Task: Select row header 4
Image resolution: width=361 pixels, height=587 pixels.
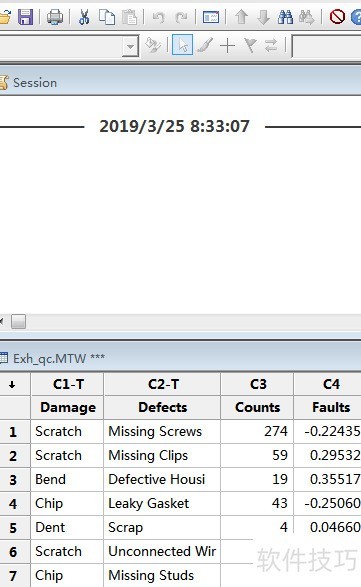Action: click(x=15, y=504)
